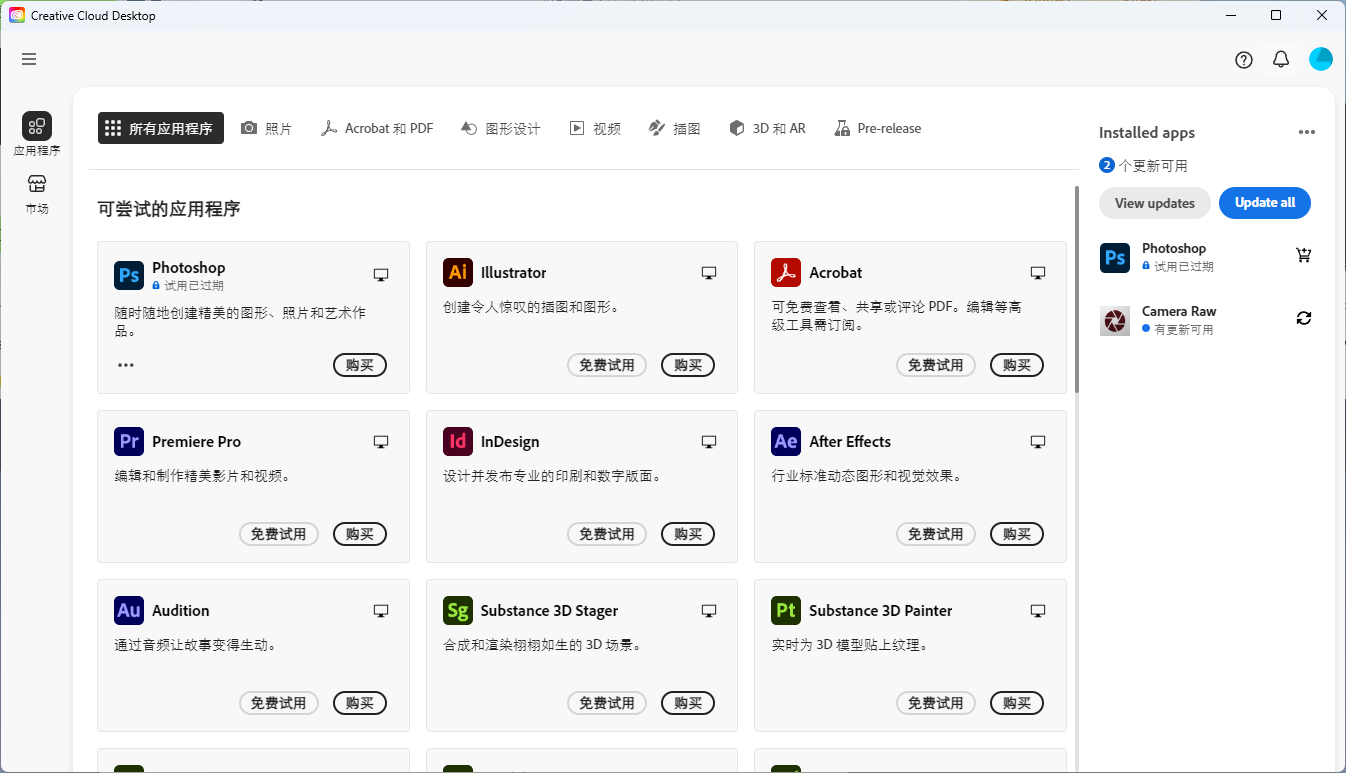The image size is (1346, 773).
Task: Go to the 市场 sidebar section
Action: tap(37, 194)
